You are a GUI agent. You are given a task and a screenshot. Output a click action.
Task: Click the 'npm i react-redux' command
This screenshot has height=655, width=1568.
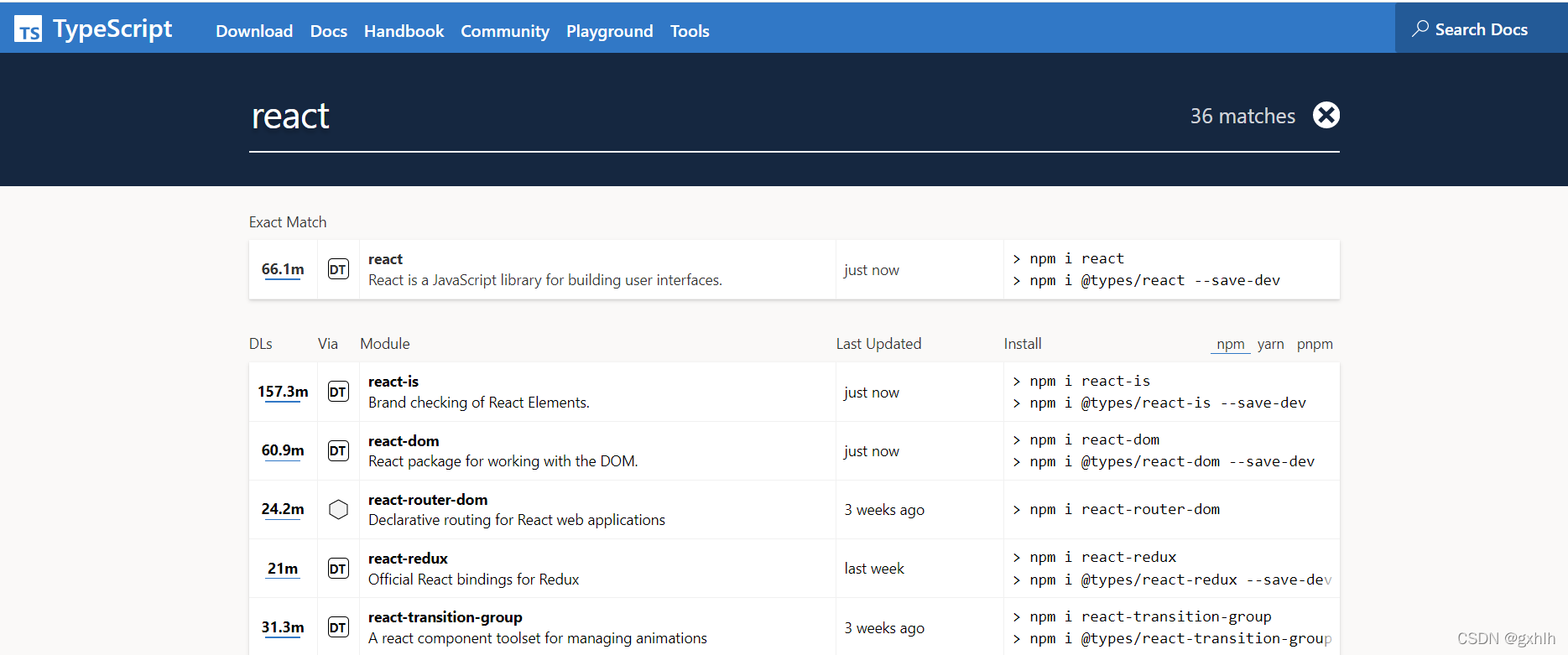tap(1103, 557)
